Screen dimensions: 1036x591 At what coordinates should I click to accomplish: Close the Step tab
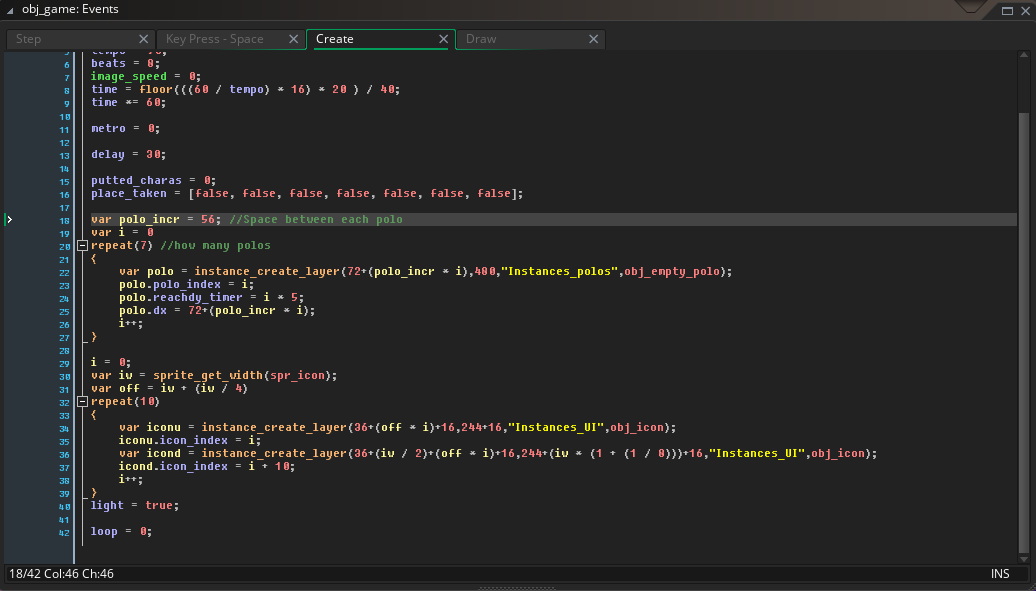pyautogui.click(x=143, y=39)
